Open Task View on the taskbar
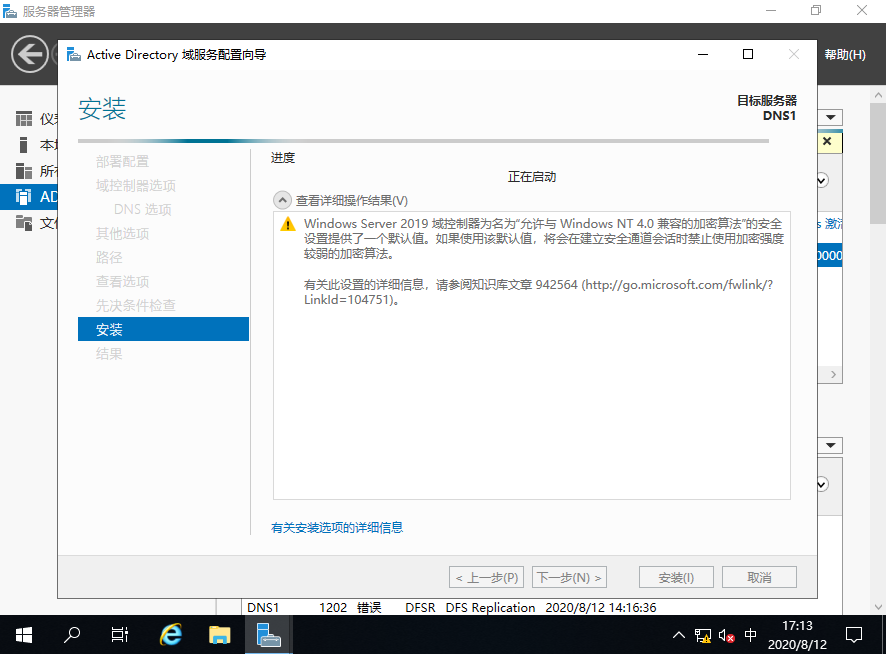The image size is (886, 654). [120, 635]
